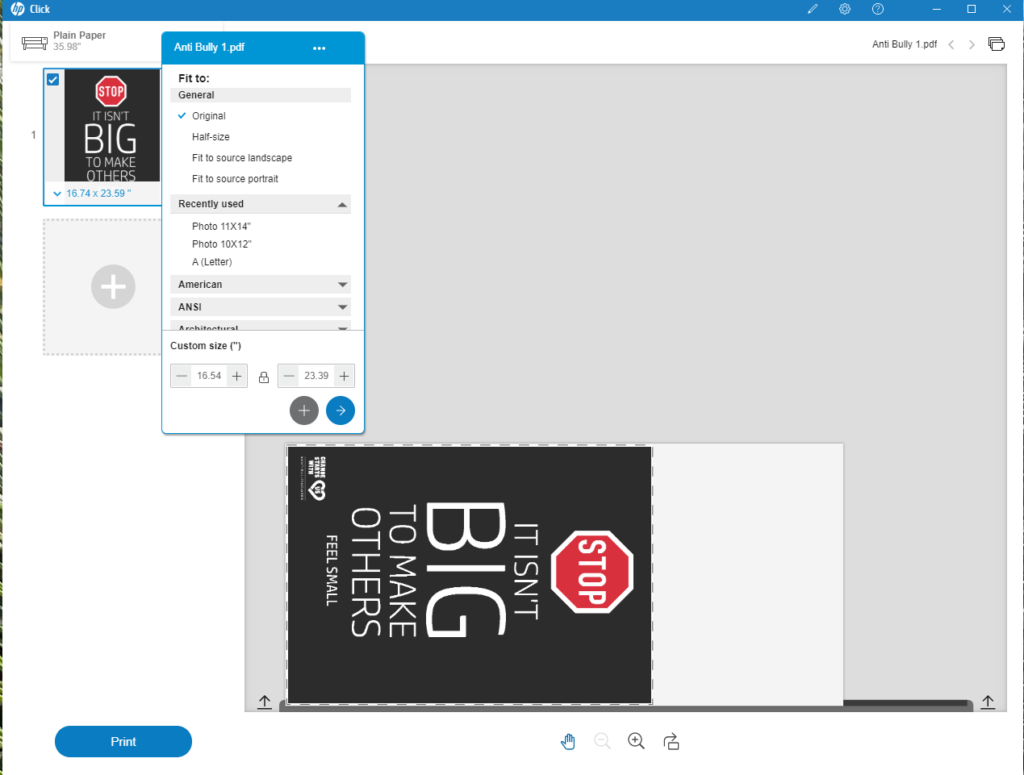The image size is (1024, 775).
Task: Click the Custom size (") label
Action: [206, 346]
